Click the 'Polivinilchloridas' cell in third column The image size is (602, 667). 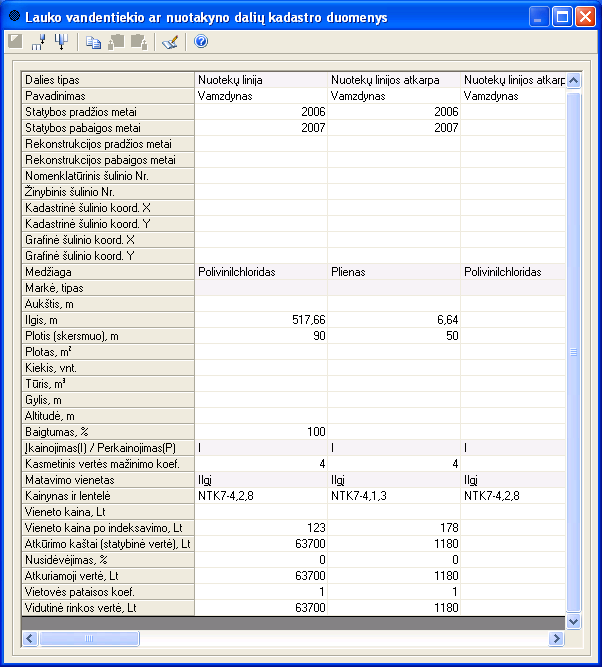click(x=513, y=272)
